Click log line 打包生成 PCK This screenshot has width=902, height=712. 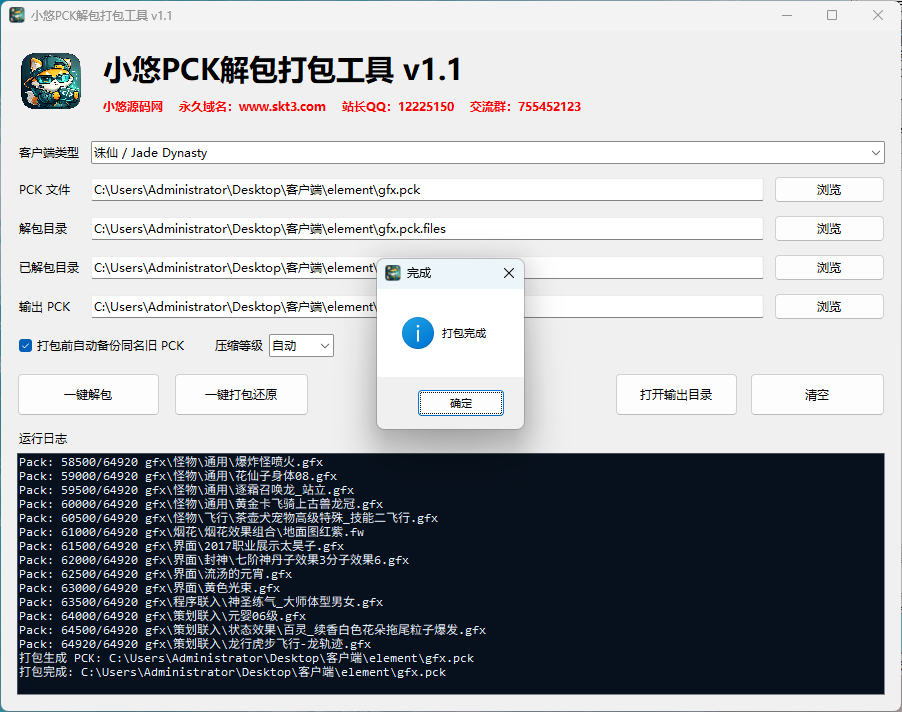pos(246,658)
